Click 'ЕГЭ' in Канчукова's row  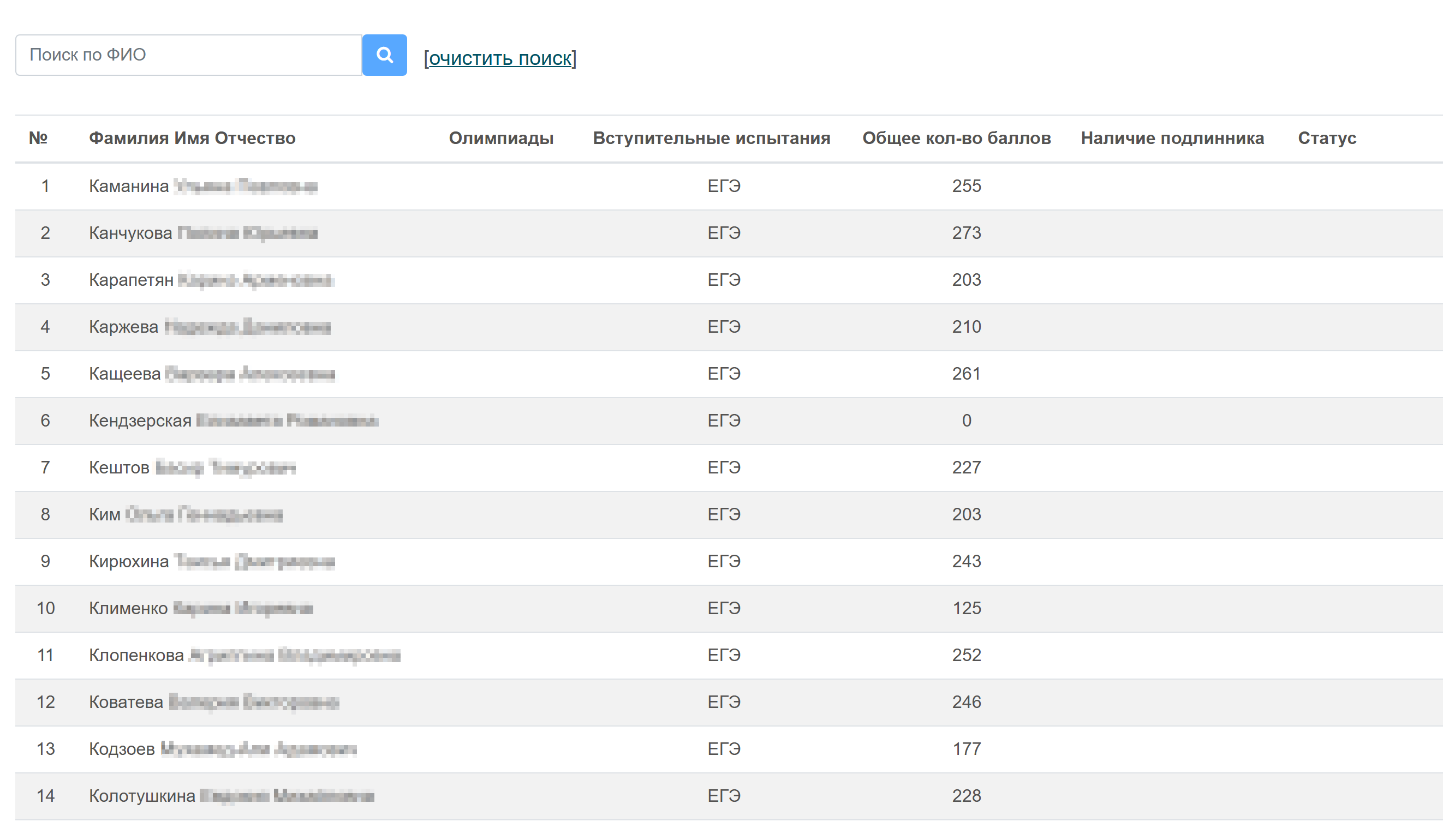coord(724,233)
